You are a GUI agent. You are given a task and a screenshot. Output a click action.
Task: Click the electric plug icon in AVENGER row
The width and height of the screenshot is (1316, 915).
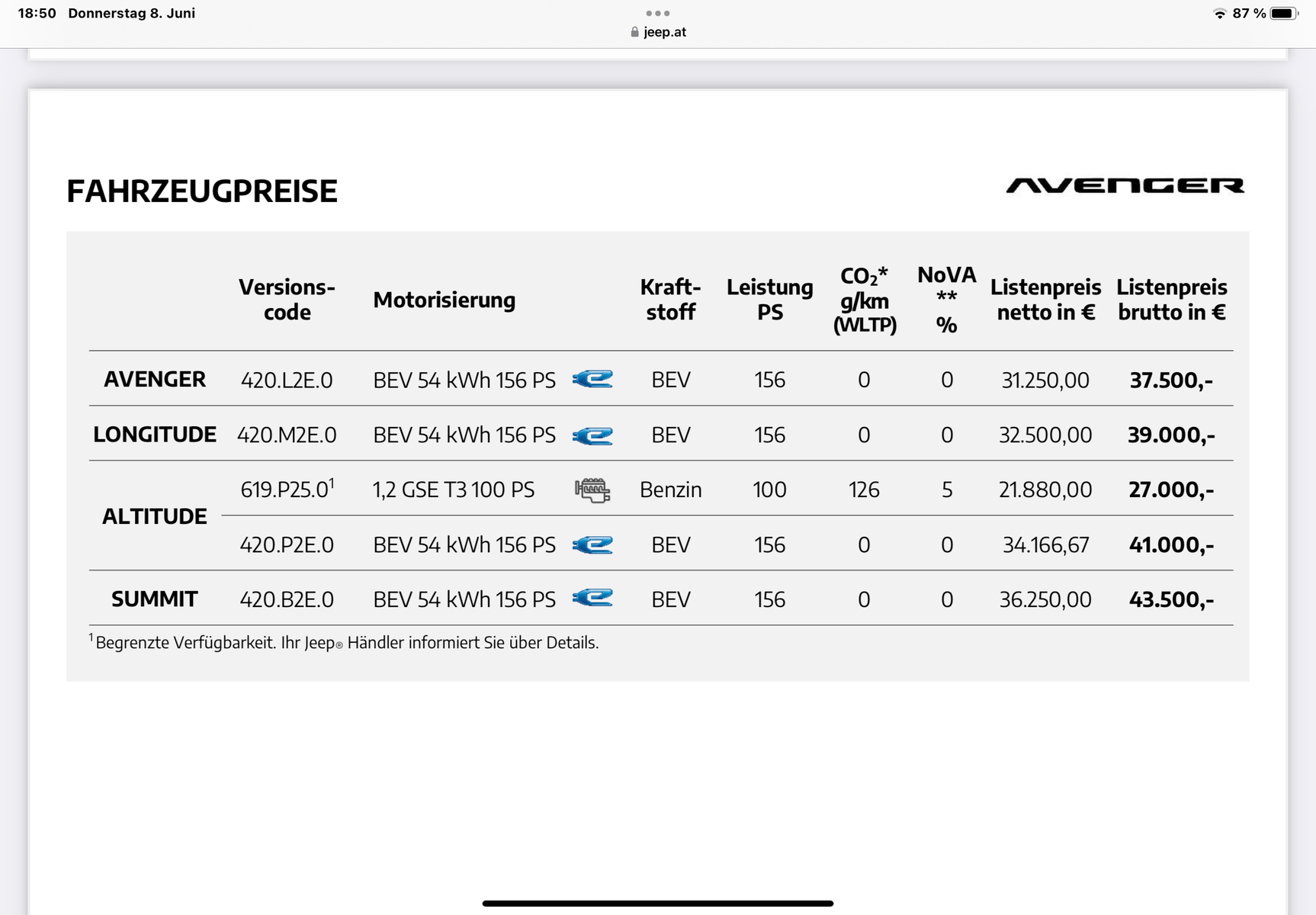click(x=592, y=379)
